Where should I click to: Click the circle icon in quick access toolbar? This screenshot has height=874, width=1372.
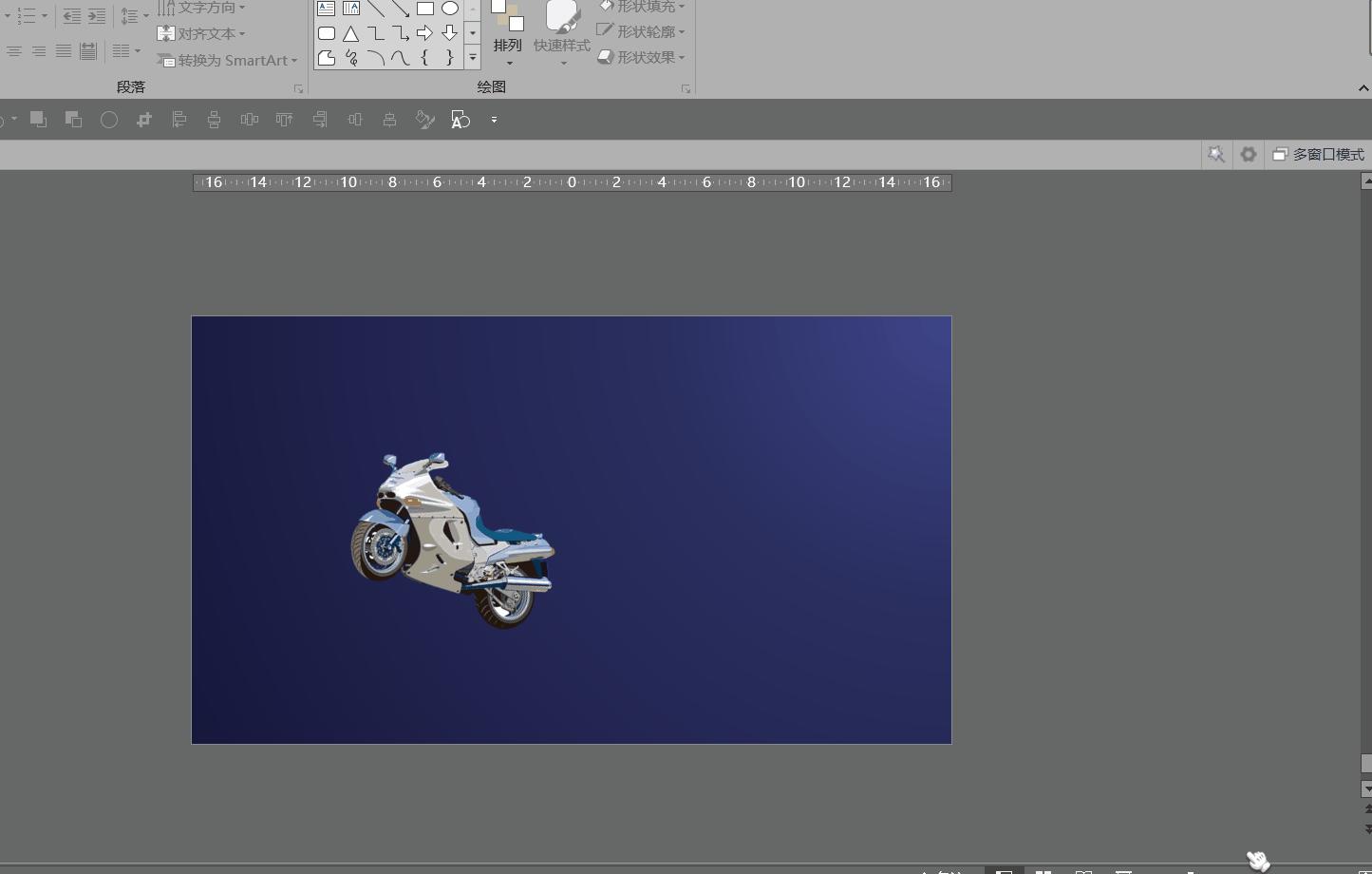109,120
